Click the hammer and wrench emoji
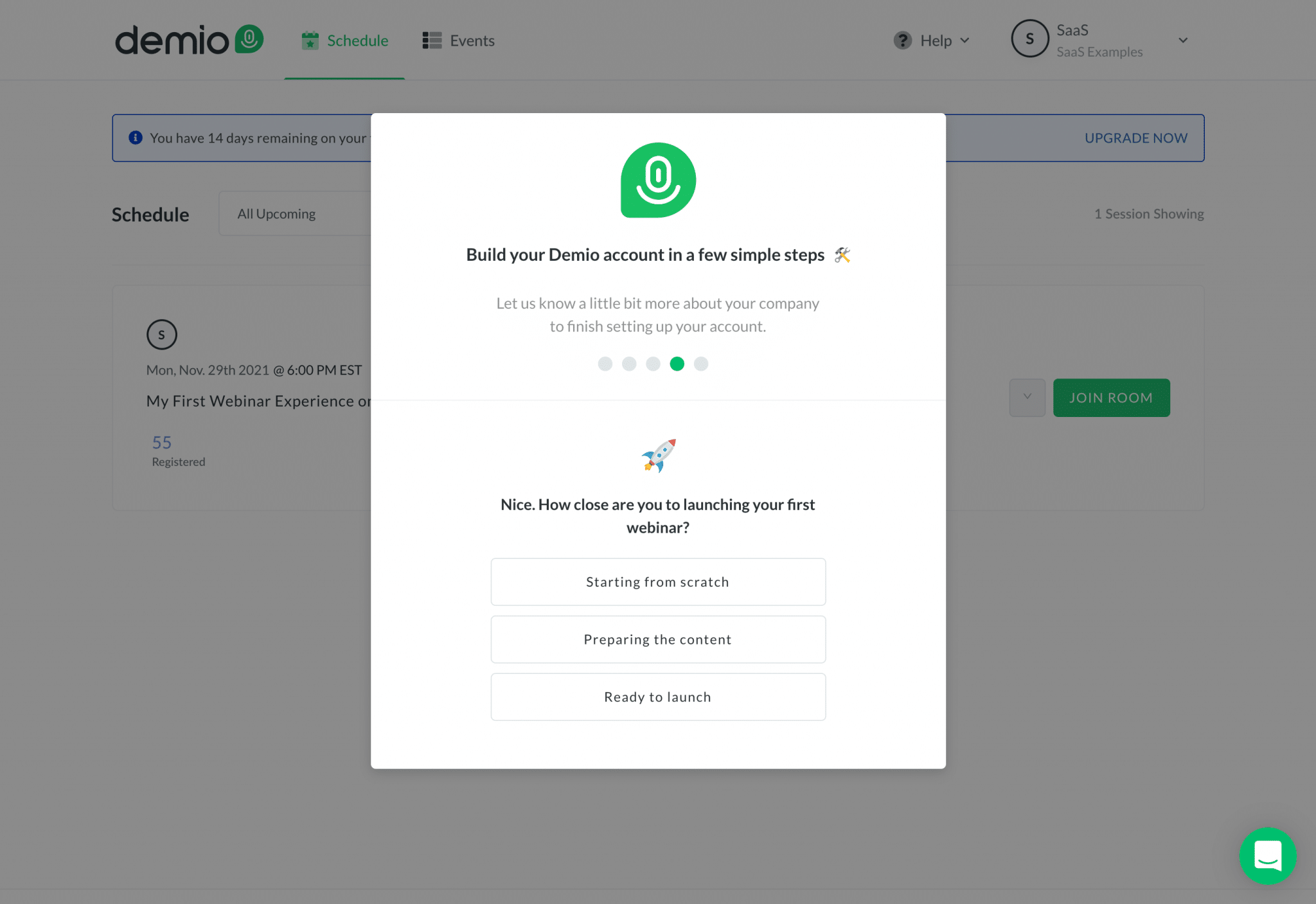The image size is (1316, 904). (x=842, y=255)
